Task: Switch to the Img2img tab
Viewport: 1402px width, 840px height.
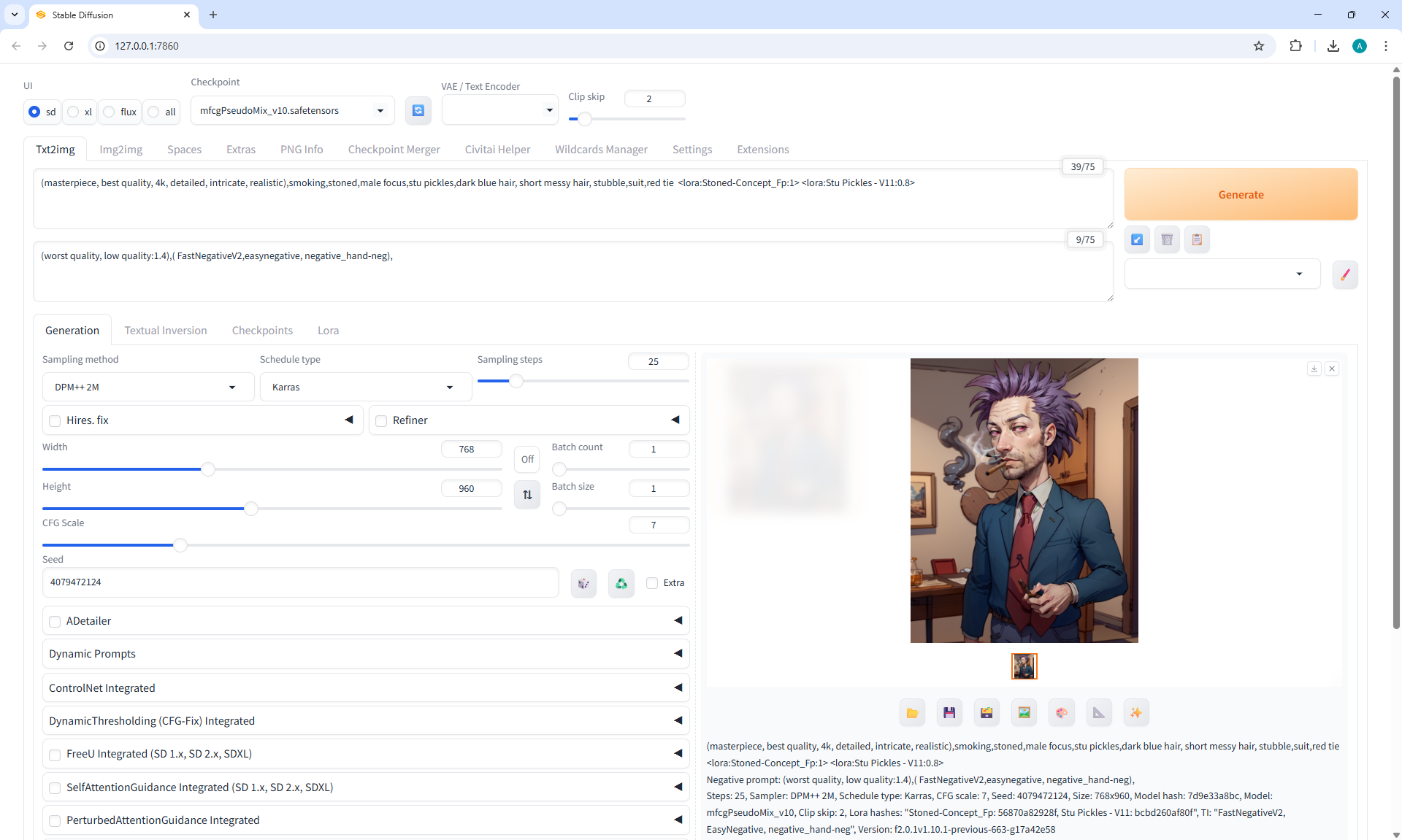Action: coord(120,150)
